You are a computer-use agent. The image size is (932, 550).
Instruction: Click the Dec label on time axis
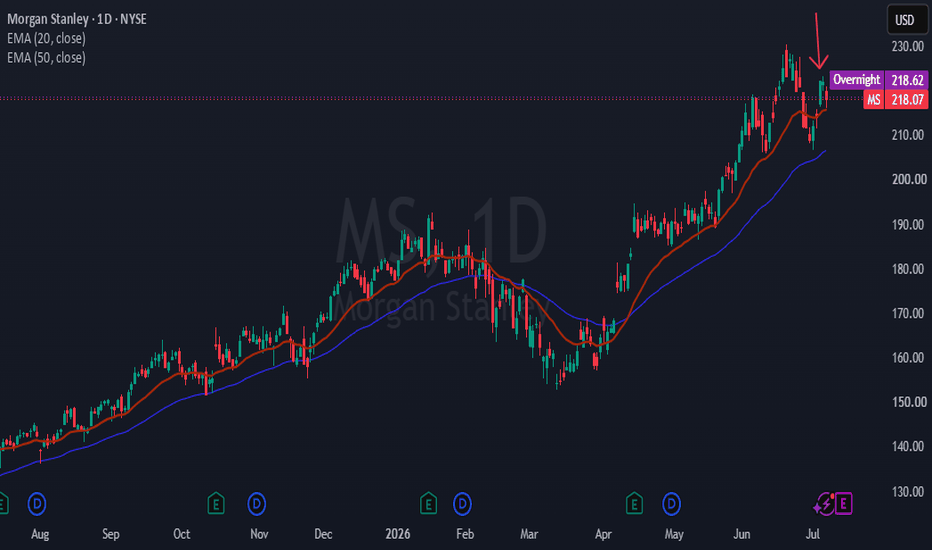(x=323, y=534)
